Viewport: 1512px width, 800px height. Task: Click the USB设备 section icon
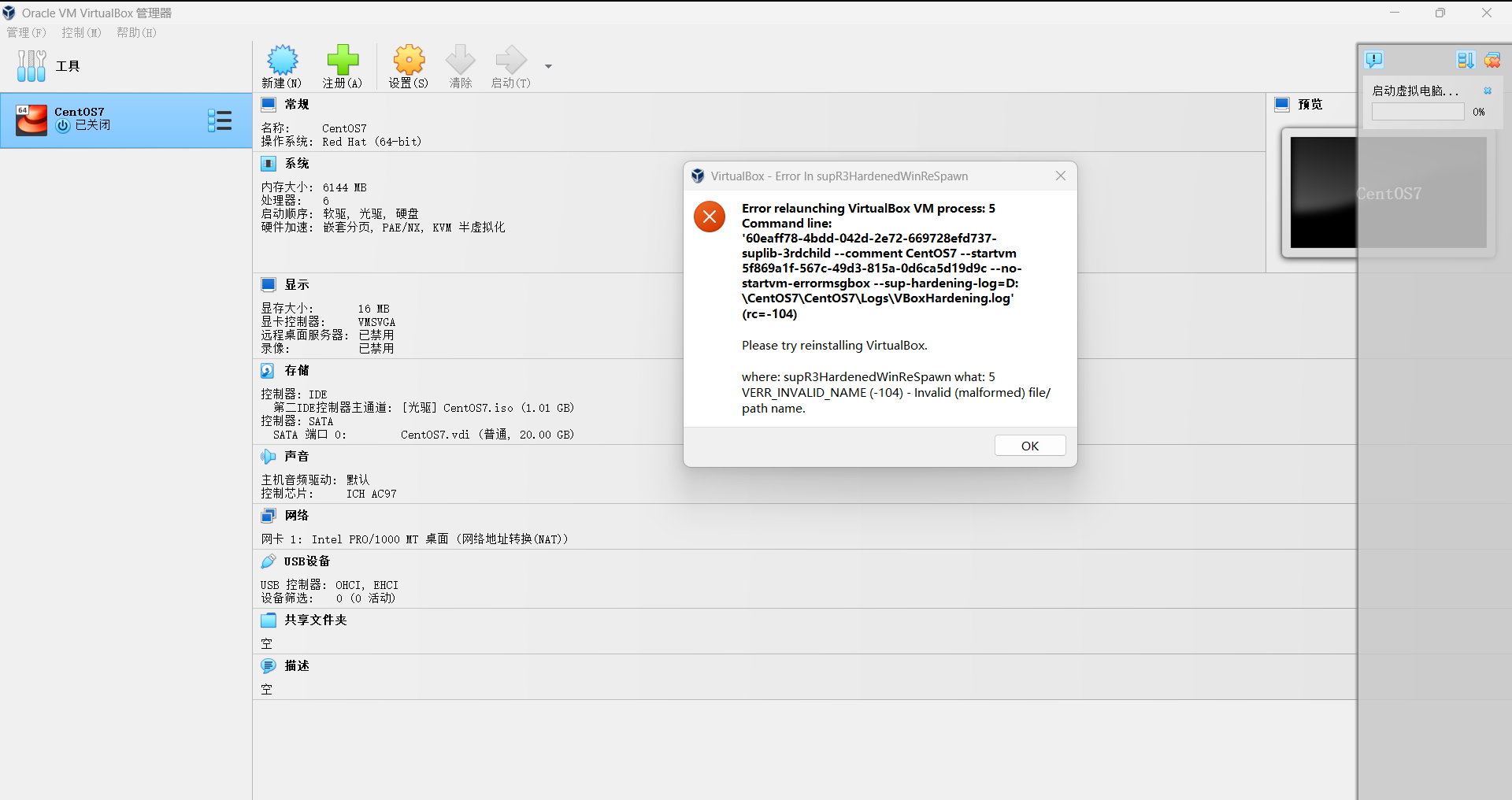268,561
